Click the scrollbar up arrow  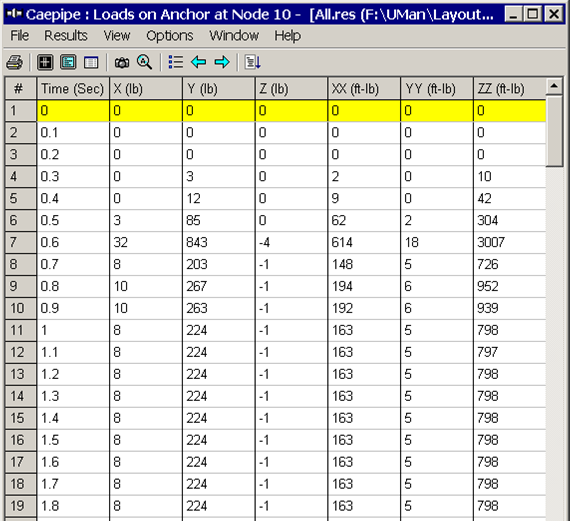(x=554, y=86)
